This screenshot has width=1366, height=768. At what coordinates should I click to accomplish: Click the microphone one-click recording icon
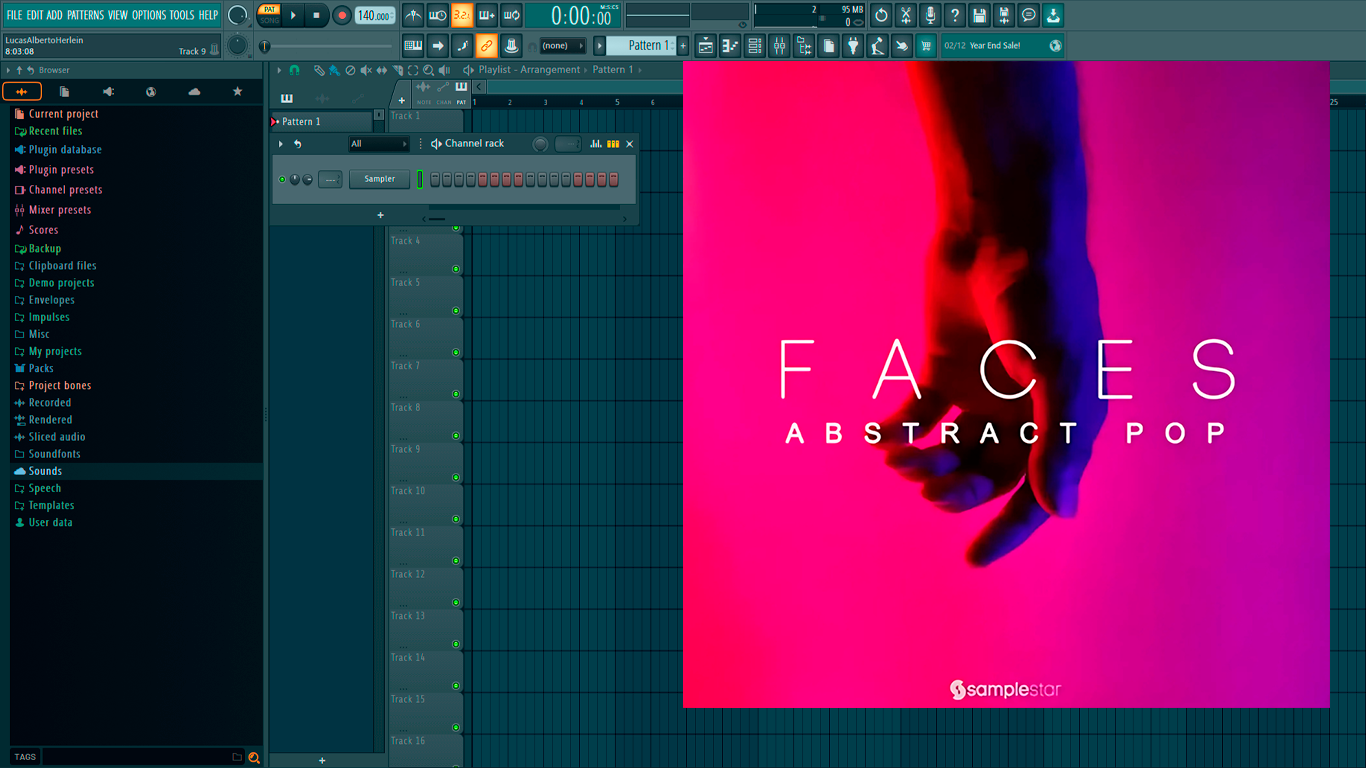click(930, 15)
